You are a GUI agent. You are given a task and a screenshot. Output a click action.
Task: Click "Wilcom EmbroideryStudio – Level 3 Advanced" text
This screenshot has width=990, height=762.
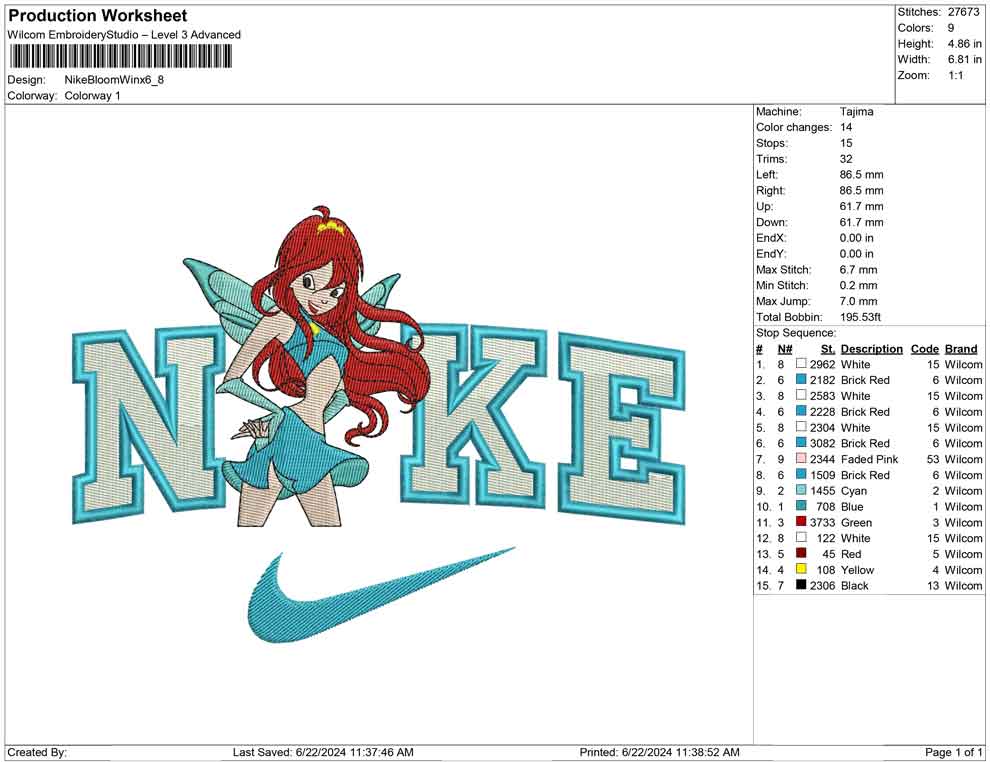pyautogui.click(x=124, y=35)
